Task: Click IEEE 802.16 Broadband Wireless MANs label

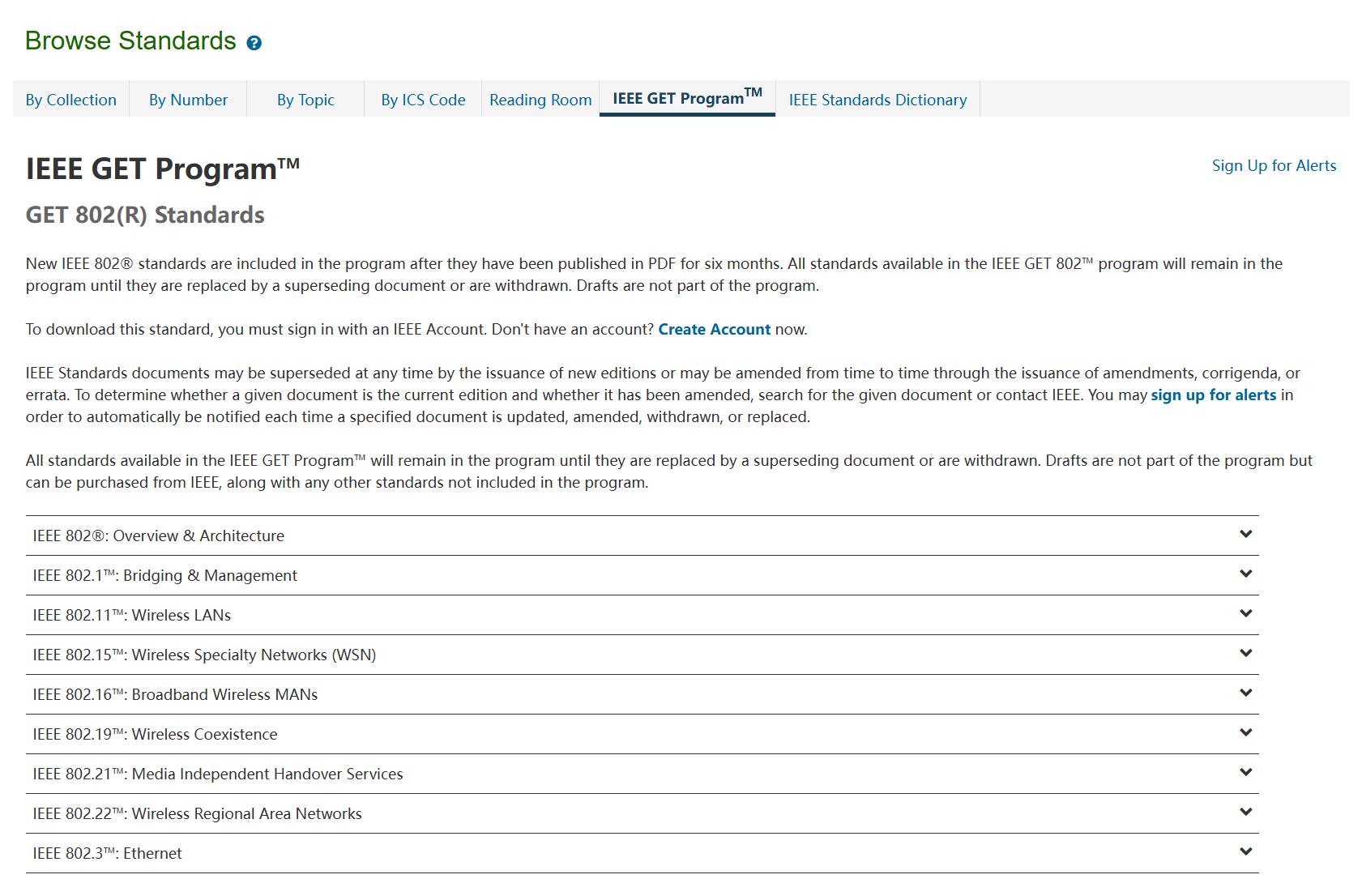Action: (x=175, y=694)
